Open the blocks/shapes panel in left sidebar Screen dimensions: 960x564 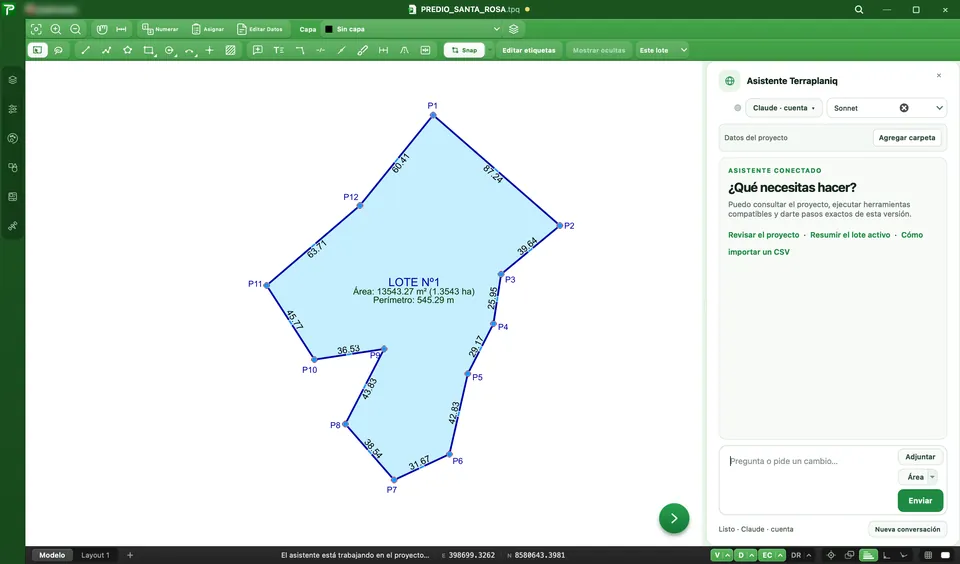12,167
